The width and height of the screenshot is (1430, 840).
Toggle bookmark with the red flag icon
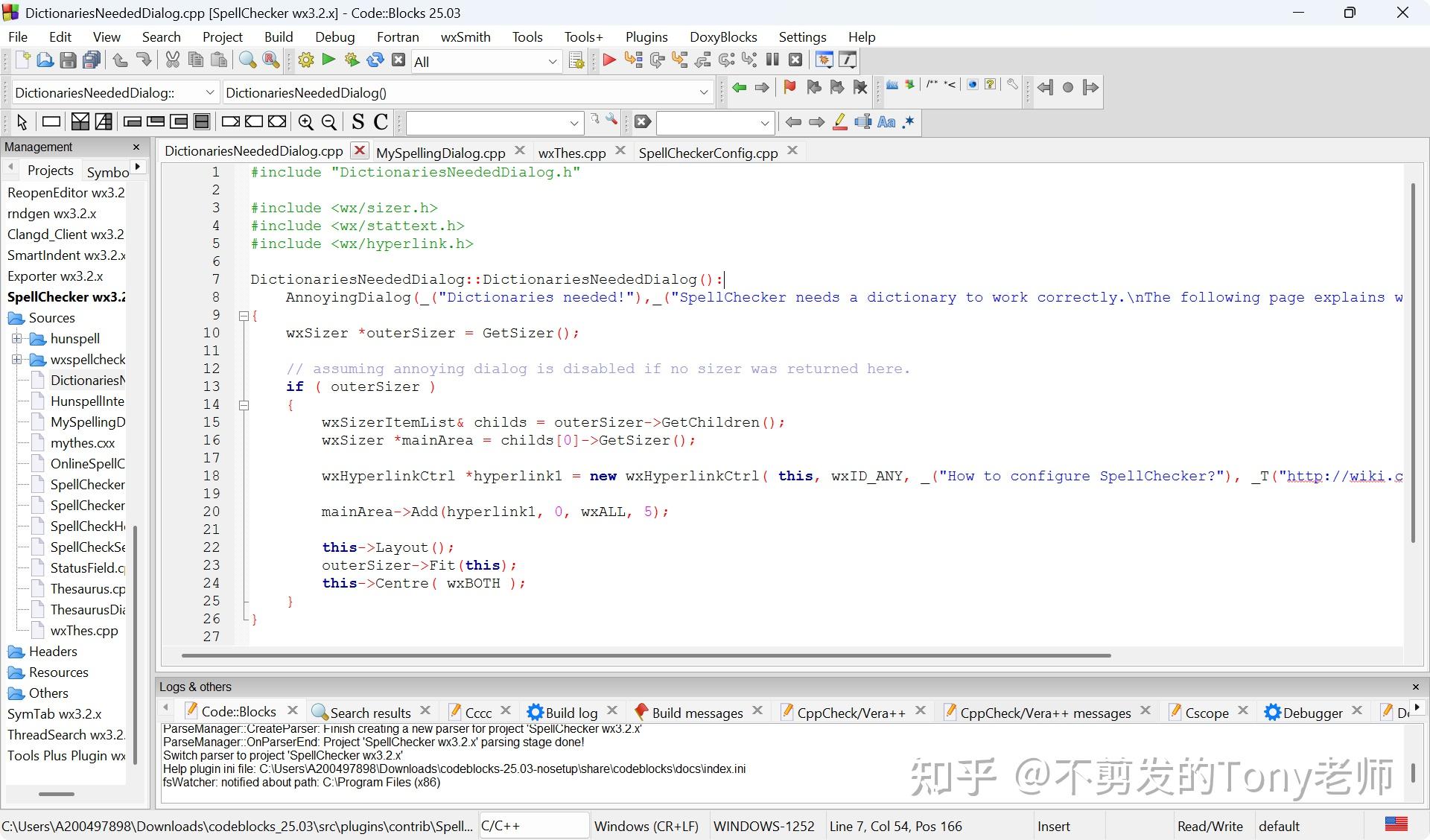point(789,87)
